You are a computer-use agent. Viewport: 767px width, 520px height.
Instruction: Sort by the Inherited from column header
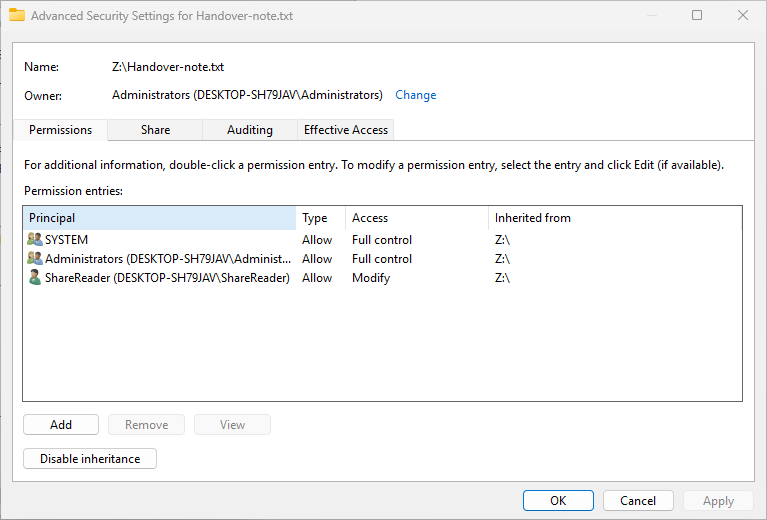615,218
